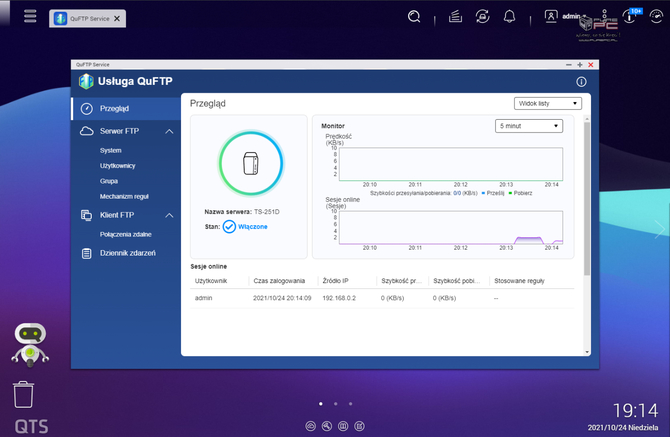The width and height of the screenshot is (670, 437).
Task: Click the login time 2021/10/24 20:14:09 cell
Action: pos(282,298)
